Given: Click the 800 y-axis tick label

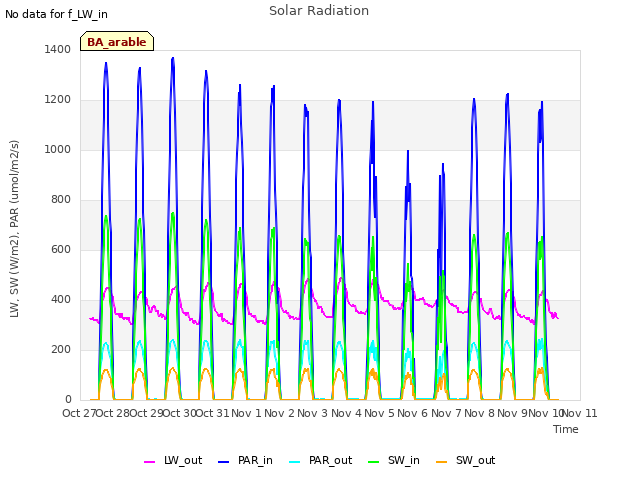Looking at the screenshot, I should click(x=61, y=200).
